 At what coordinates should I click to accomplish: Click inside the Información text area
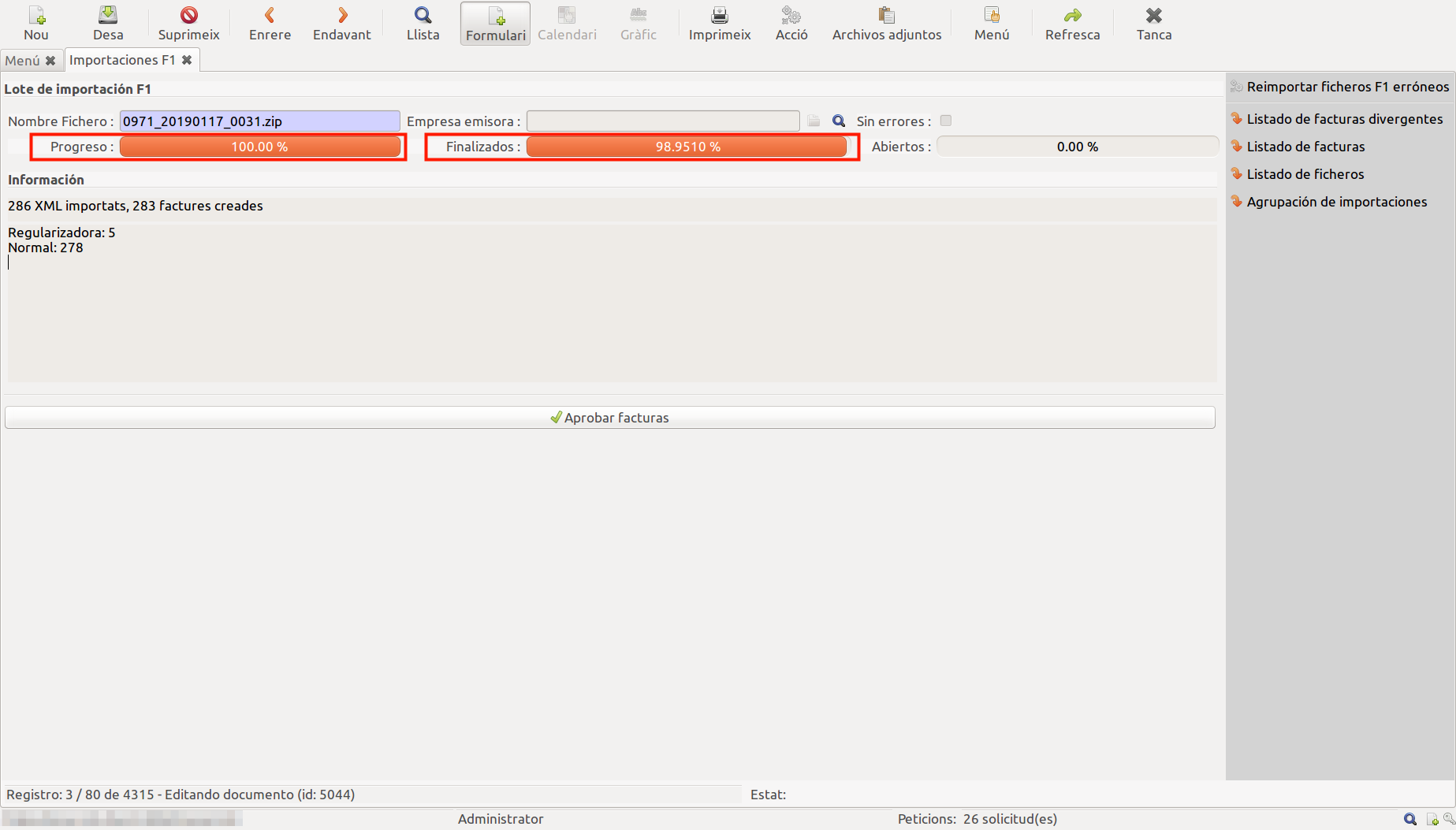(x=612, y=303)
